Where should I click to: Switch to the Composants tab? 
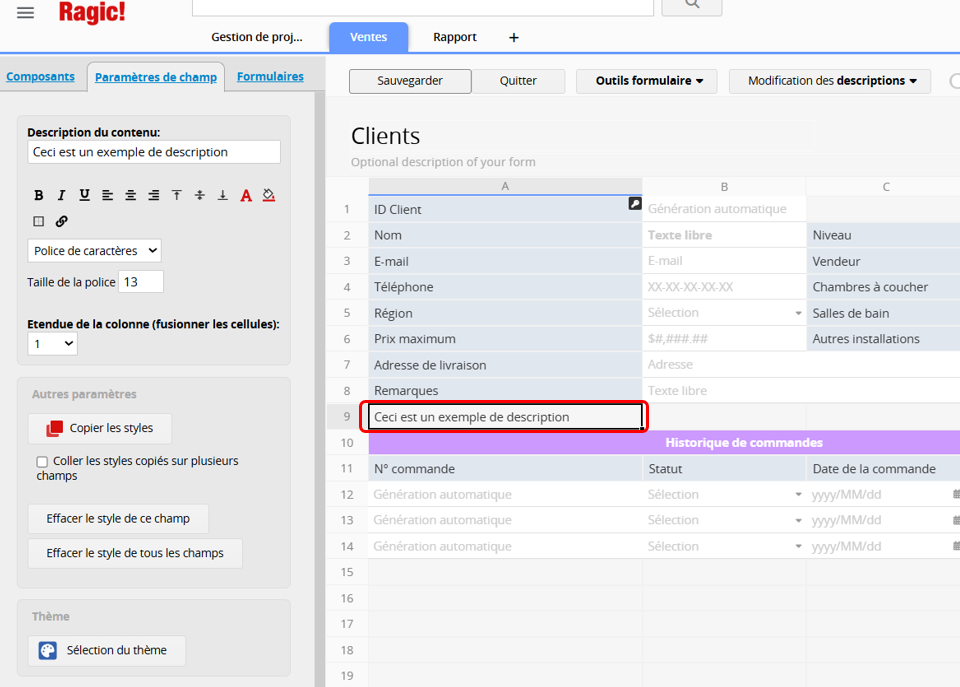tap(41, 76)
